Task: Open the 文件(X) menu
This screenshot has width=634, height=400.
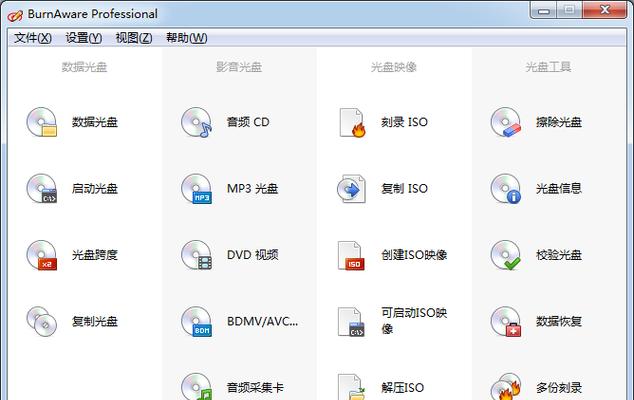Action: 33,38
